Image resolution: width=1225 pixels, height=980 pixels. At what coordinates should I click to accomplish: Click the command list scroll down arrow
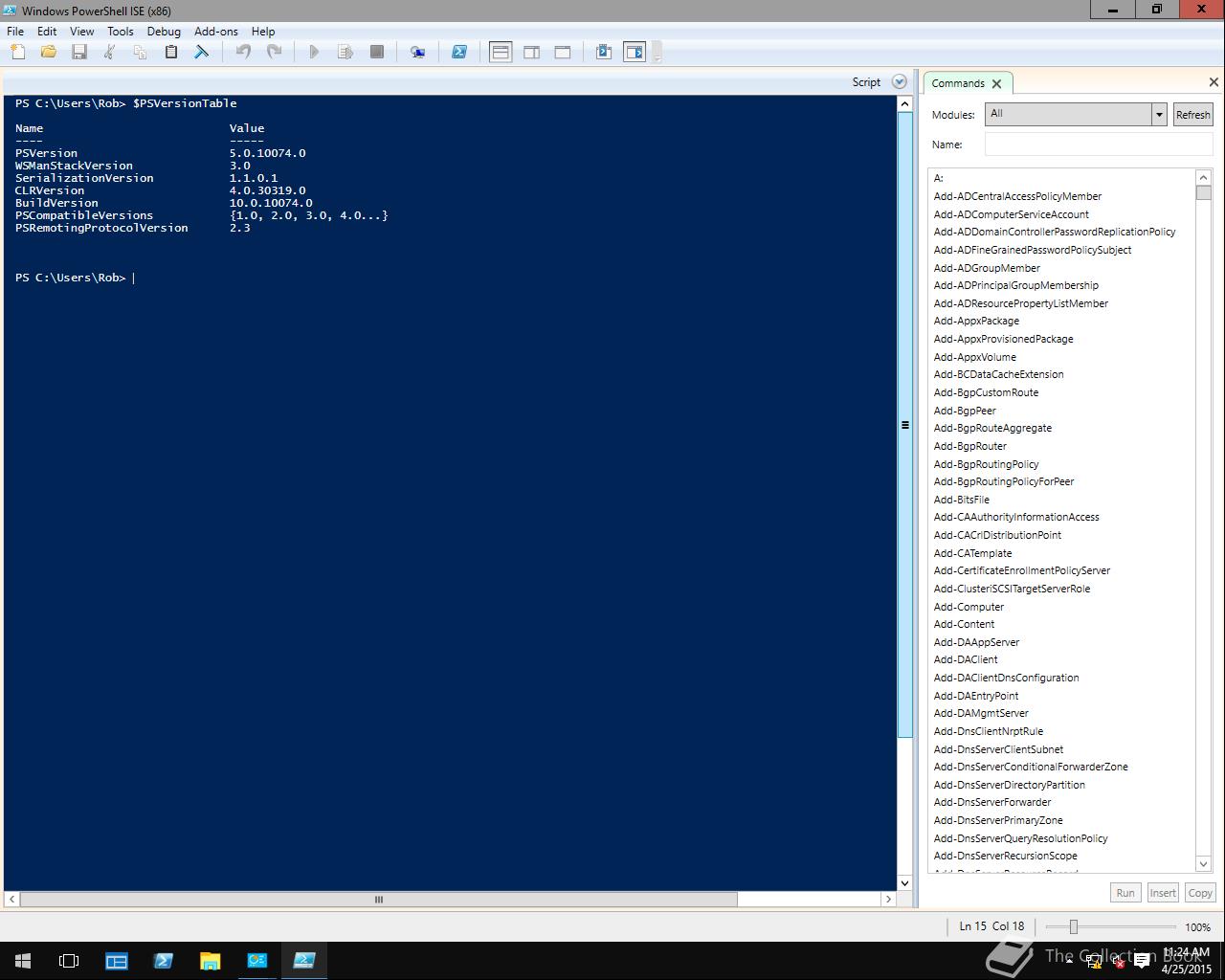click(x=1204, y=864)
